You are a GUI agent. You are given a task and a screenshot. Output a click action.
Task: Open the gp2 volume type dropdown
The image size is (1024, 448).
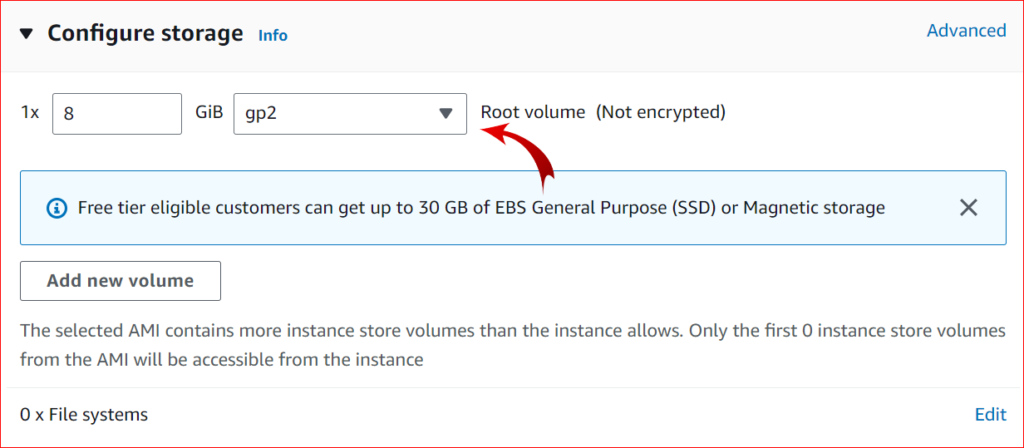point(350,114)
